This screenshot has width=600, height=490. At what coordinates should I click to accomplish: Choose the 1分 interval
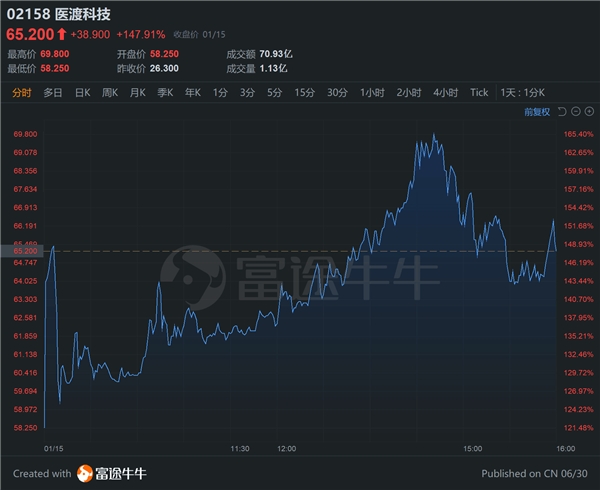tap(220, 93)
